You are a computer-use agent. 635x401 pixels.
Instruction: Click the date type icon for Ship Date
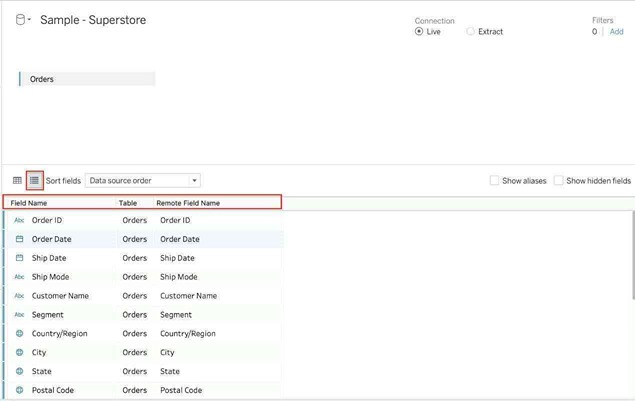pyautogui.click(x=19, y=259)
